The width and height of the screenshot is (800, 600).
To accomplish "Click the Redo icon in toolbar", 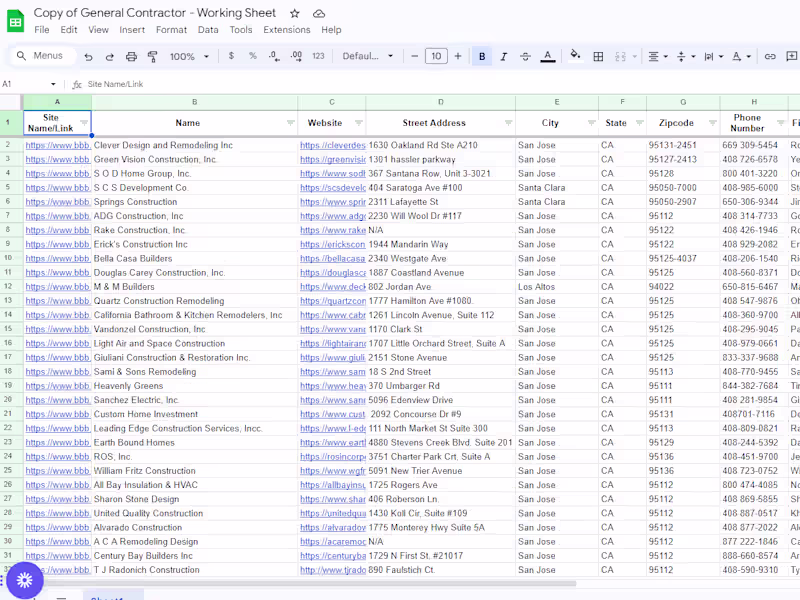I will (109, 57).
